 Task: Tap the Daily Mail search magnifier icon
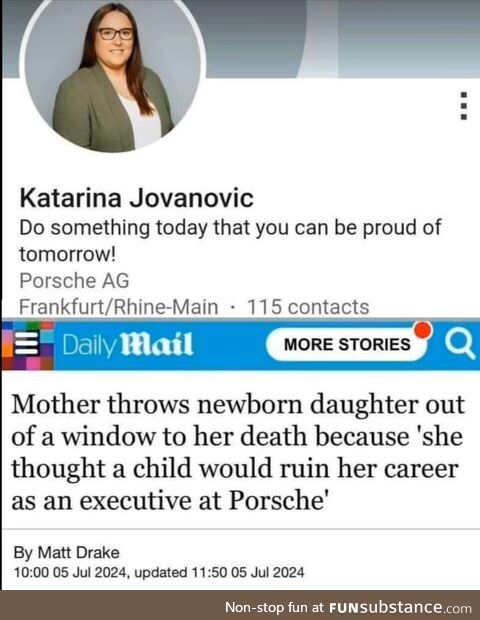coord(460,344)
